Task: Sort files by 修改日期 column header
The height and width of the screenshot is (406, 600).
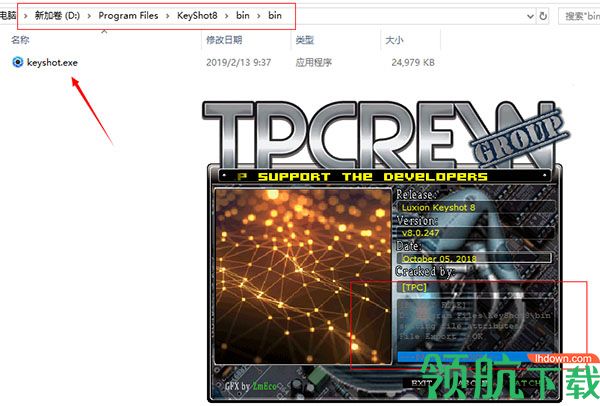Action: tap(224, 40)
